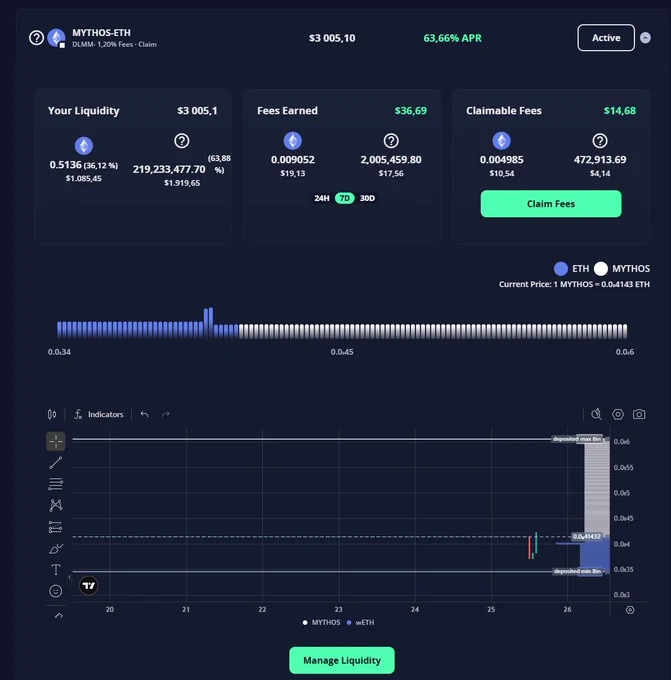
Task: Click the deposited max Bin label
Action: [x=577, y=439]
